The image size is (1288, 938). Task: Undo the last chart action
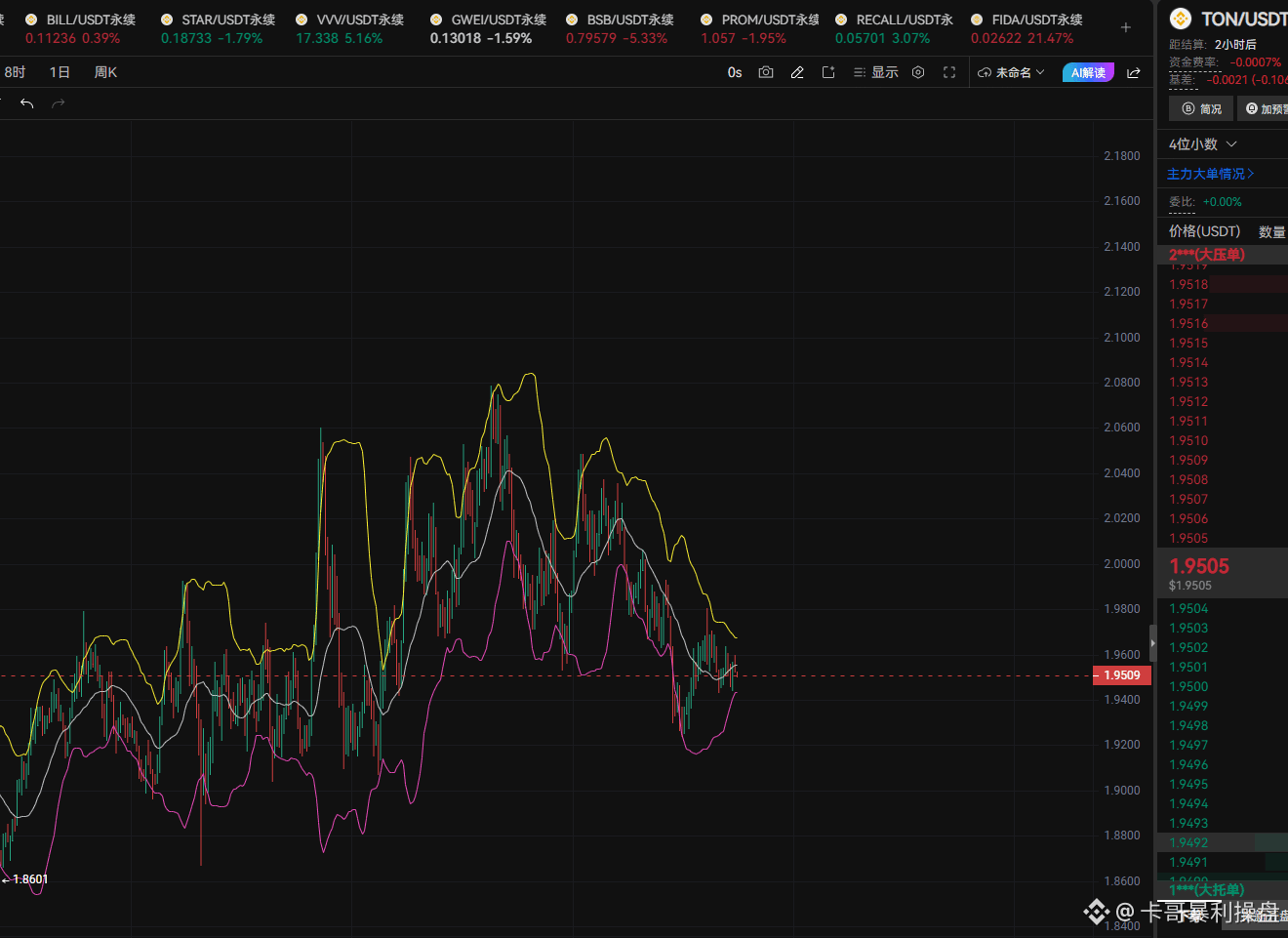26,103
